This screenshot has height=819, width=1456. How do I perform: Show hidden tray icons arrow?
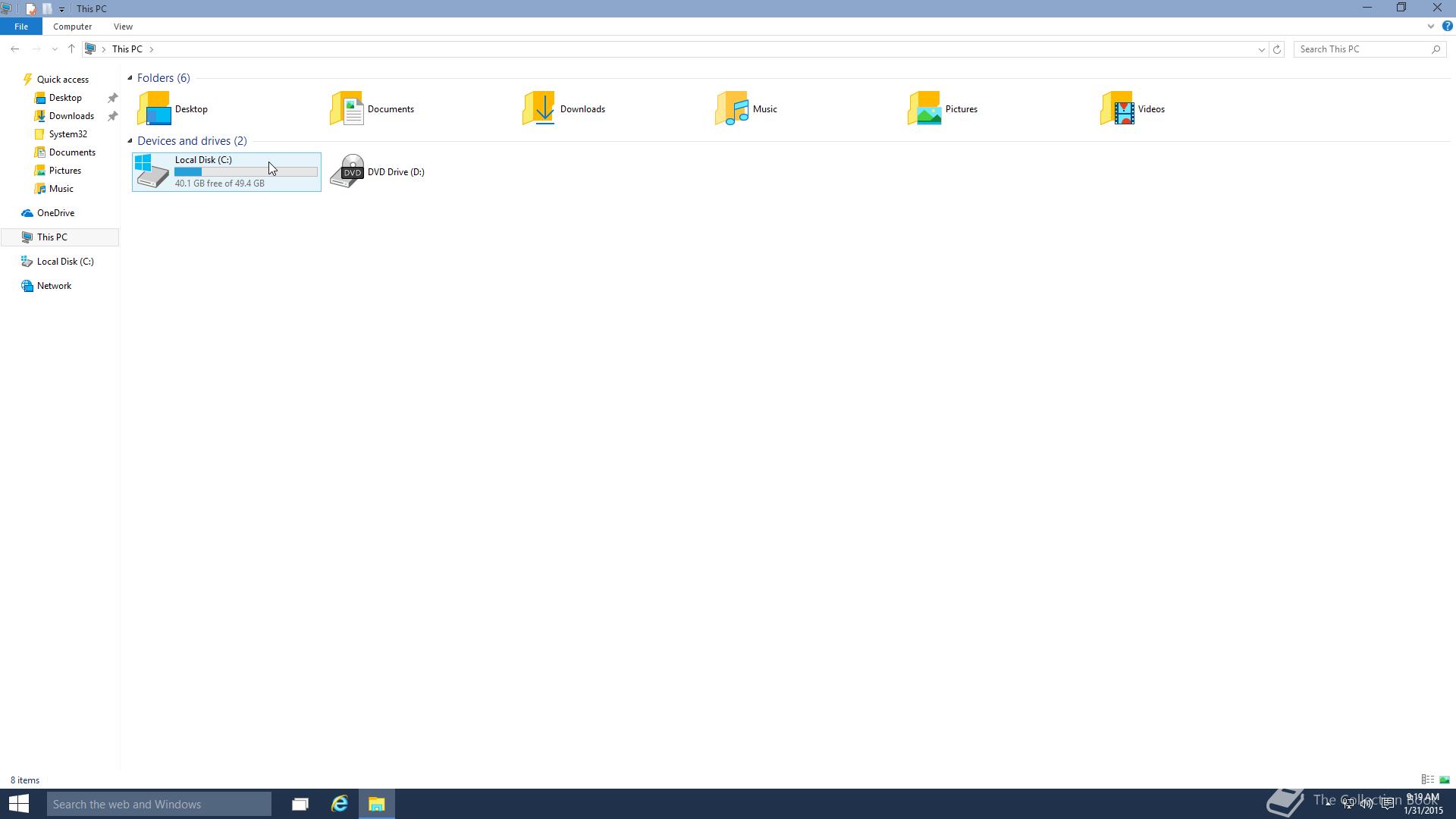1329,804
